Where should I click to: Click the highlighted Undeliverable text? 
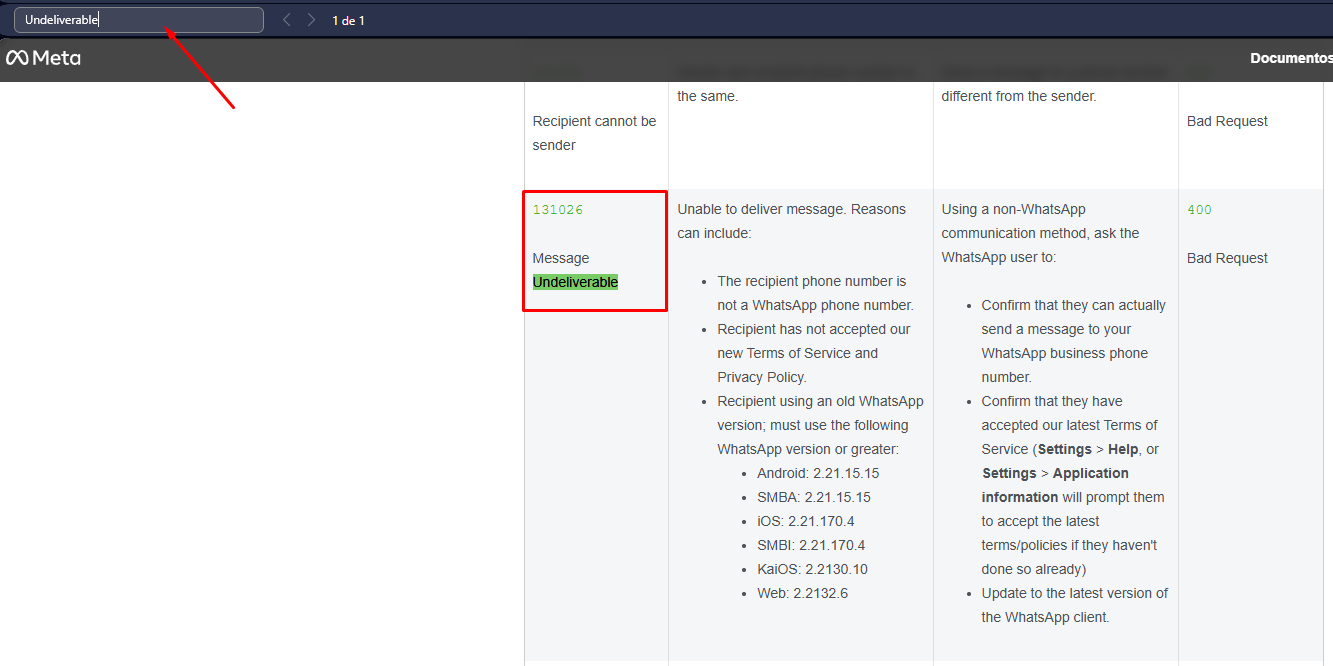(x=575, y=282)
